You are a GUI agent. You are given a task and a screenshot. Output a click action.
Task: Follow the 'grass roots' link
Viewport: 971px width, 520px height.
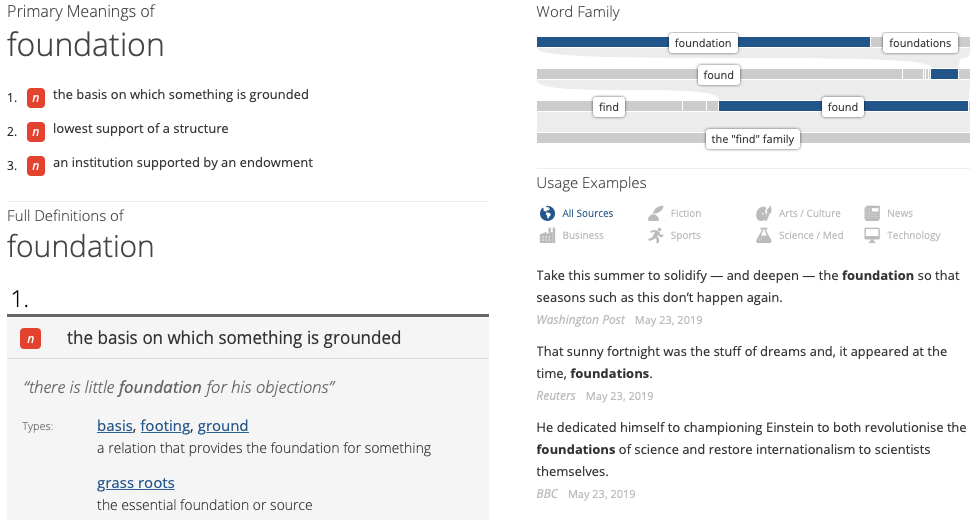(x=135, y=483)
